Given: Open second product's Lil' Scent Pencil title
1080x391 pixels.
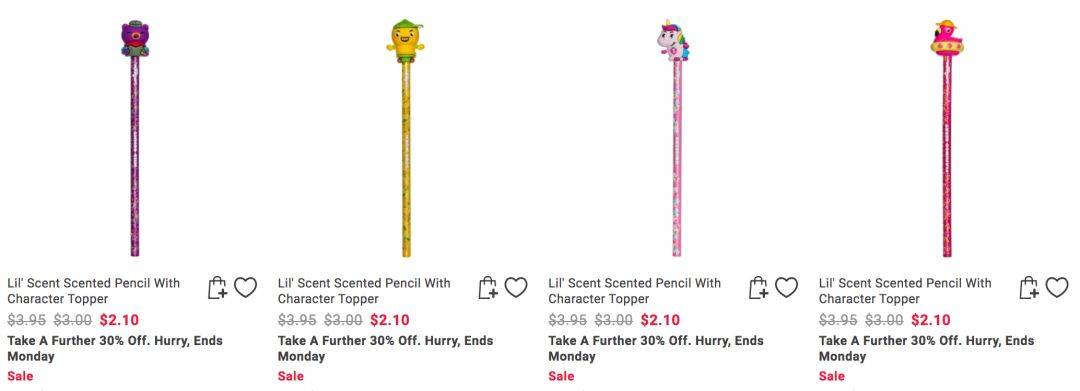Looking at the screenshot, I should 364,290.
